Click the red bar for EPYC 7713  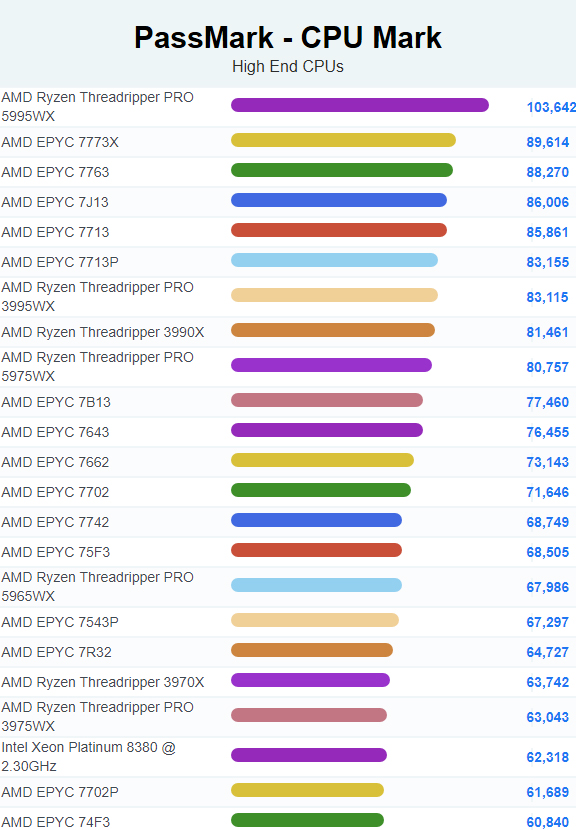point(339,230)
